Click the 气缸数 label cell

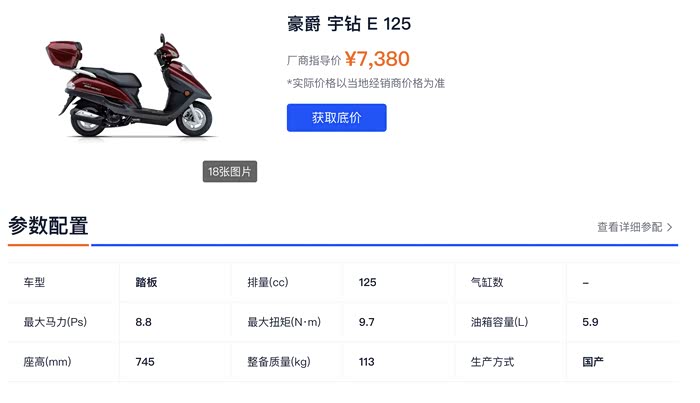(x=487, y=283)
